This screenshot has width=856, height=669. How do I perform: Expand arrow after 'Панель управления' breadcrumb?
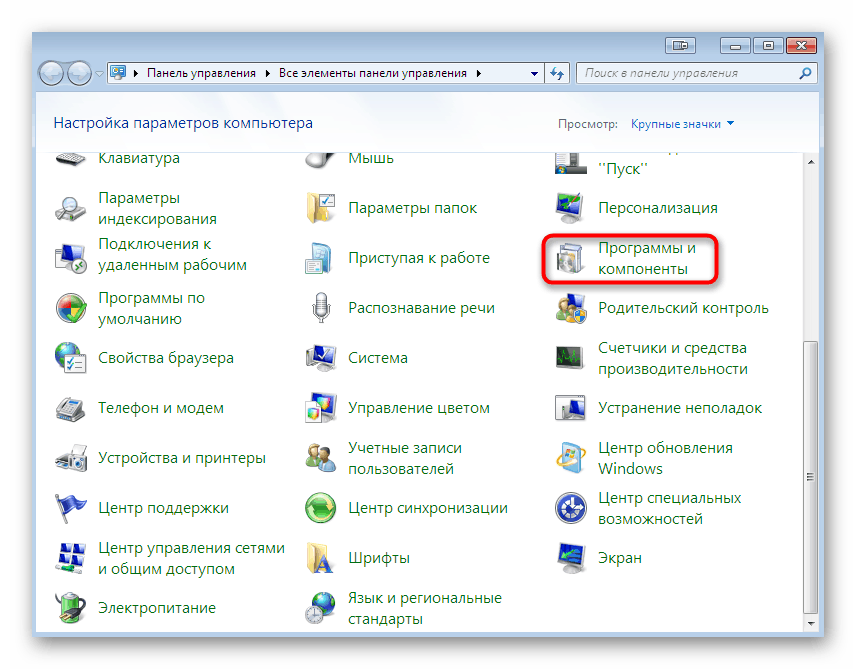tap(268, 73)
